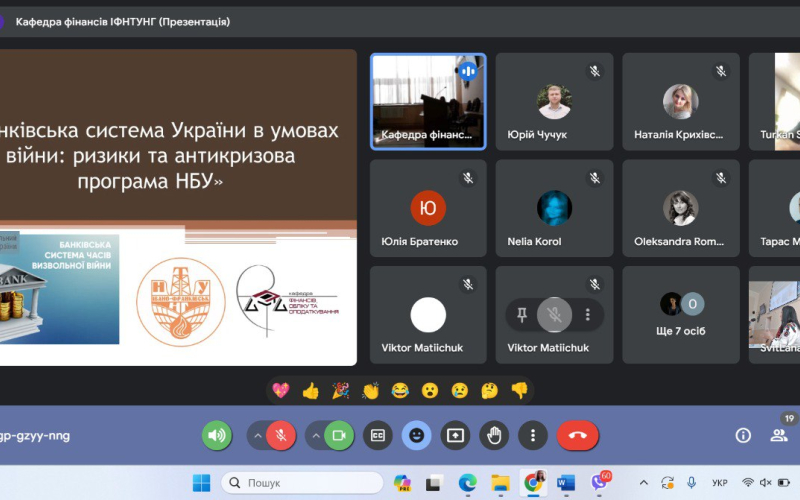Select Nelia Korol participant tile

pyautogui.click(x=554, y=208)
